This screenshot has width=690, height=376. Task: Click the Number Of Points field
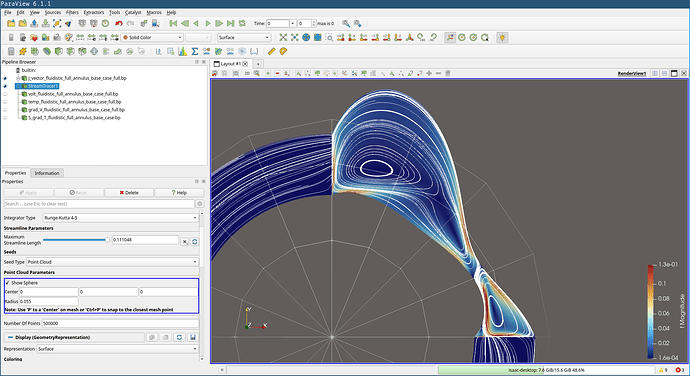120,323
